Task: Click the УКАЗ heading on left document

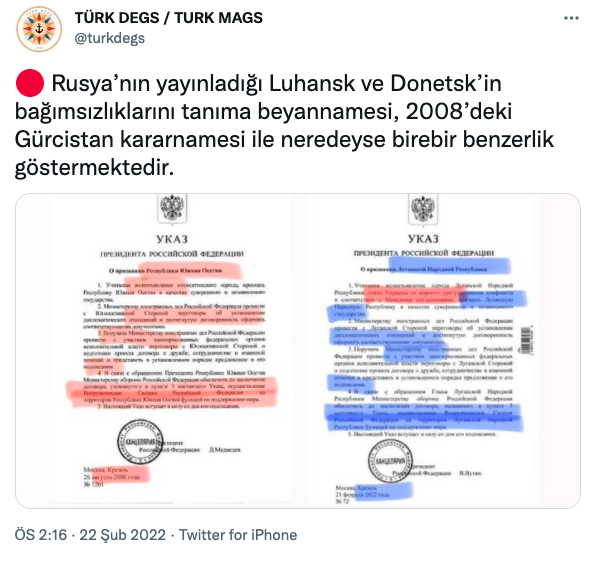Action: tap(172, 239)
